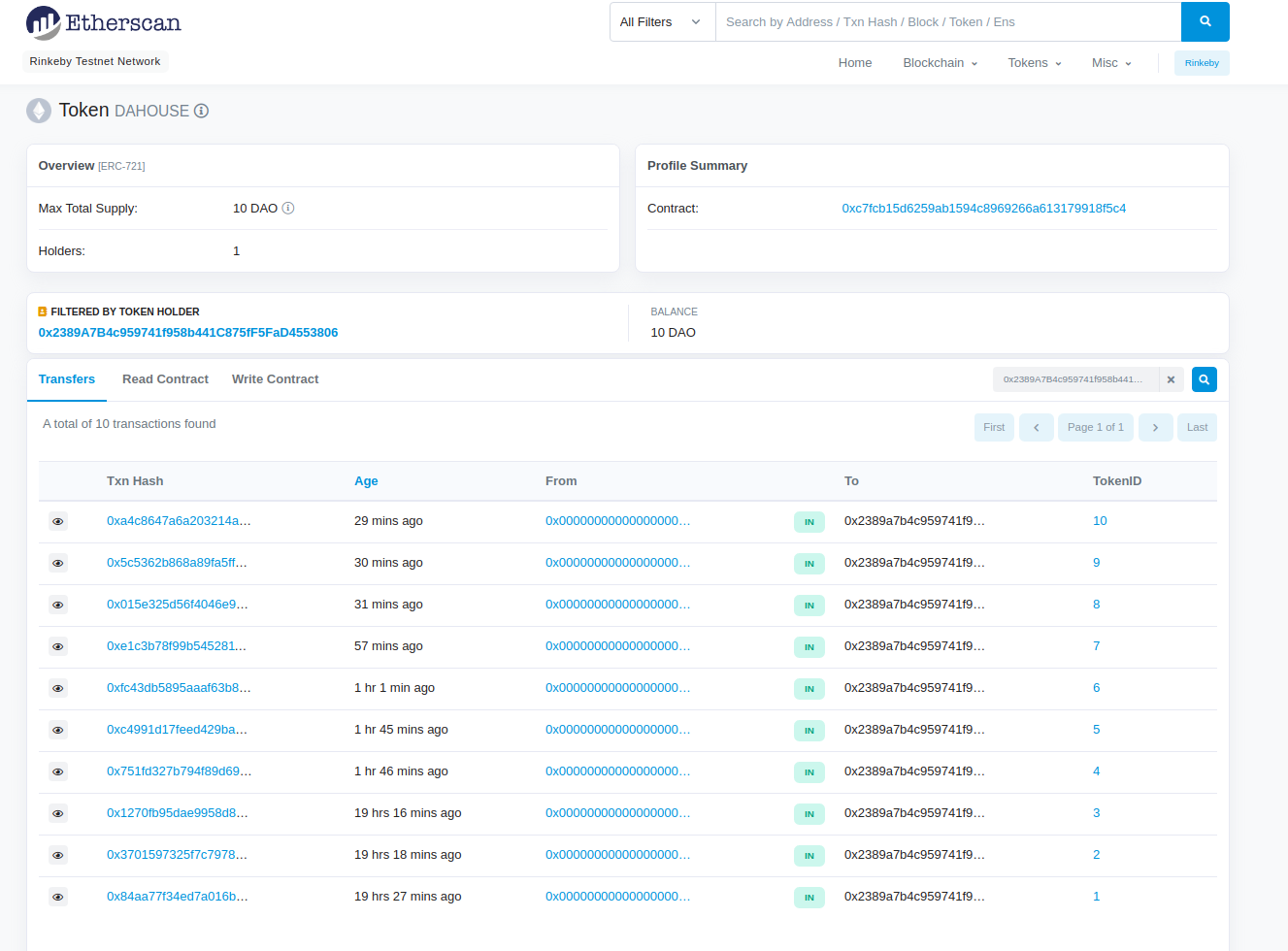Open TokenID 9 link
The height and width of the screenshot is (951, 1288).
pos(1097,563)
